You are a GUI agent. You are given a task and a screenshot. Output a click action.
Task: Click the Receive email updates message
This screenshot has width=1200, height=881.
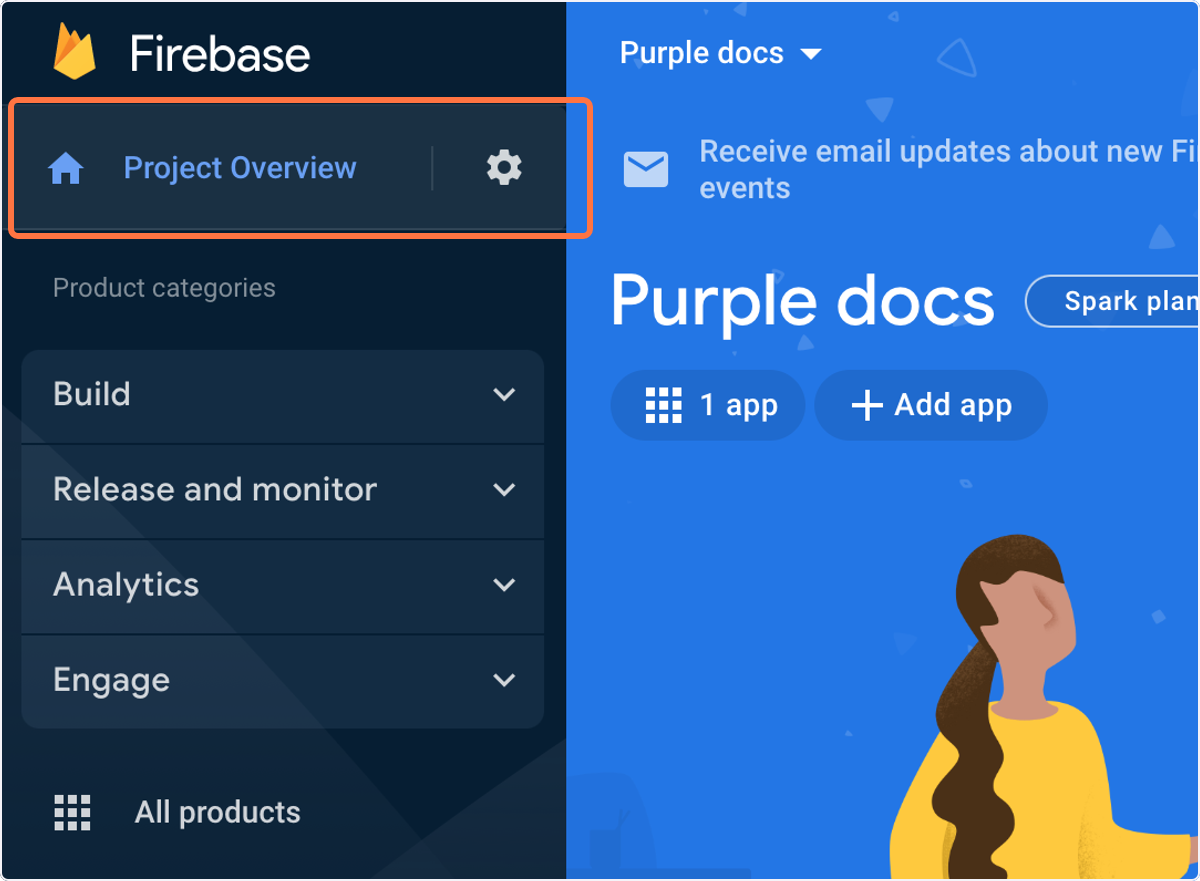point(948,169)
